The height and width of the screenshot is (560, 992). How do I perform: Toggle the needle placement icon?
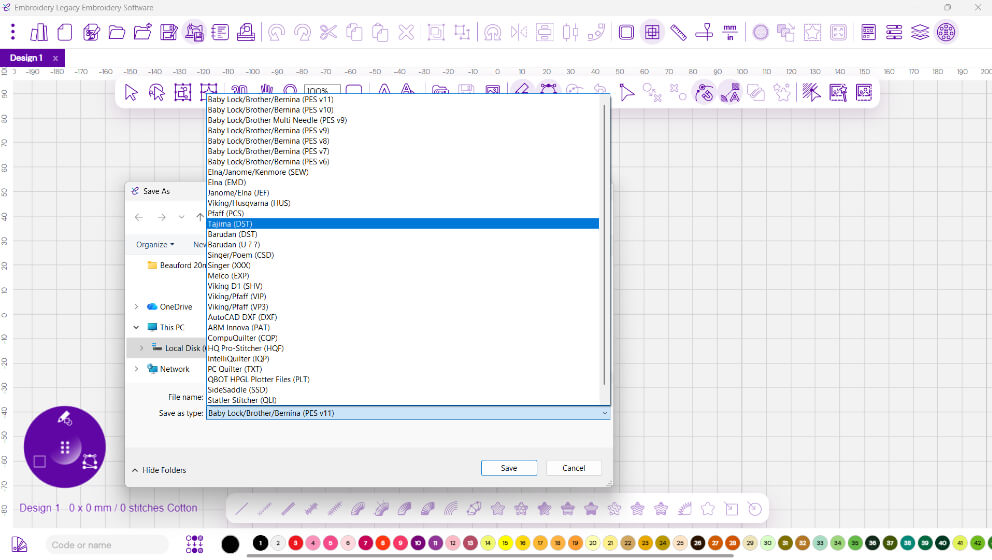tap(704, 32)
